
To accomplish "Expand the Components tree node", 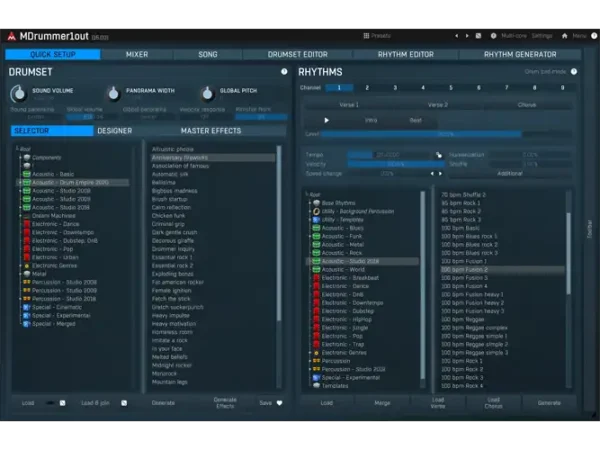I will pyautogui.click(x=20, y=157).
